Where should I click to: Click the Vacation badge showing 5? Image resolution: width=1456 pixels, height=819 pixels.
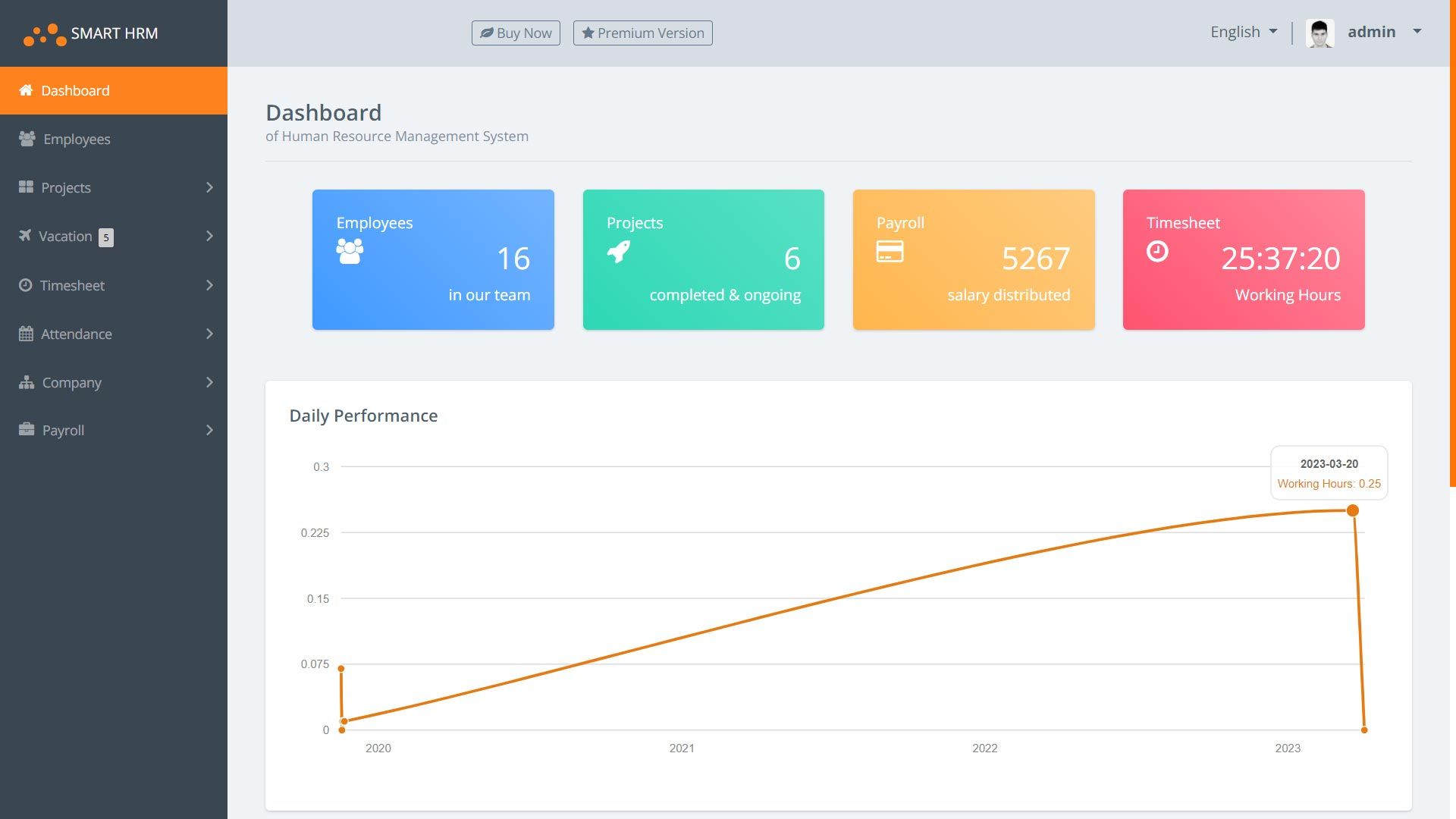tap(106, 237)
